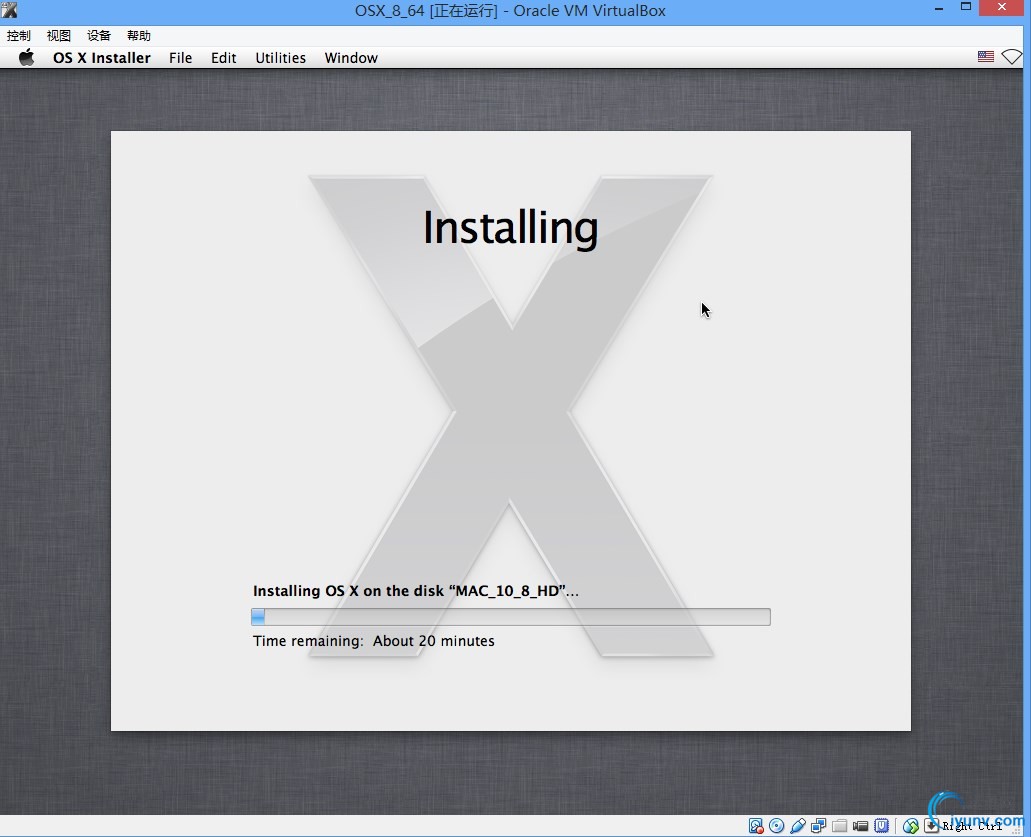Screen dimensions: 1031x837
Task: Click the "Installing OS X on the disk" status text
Action: tap(416, 590)
